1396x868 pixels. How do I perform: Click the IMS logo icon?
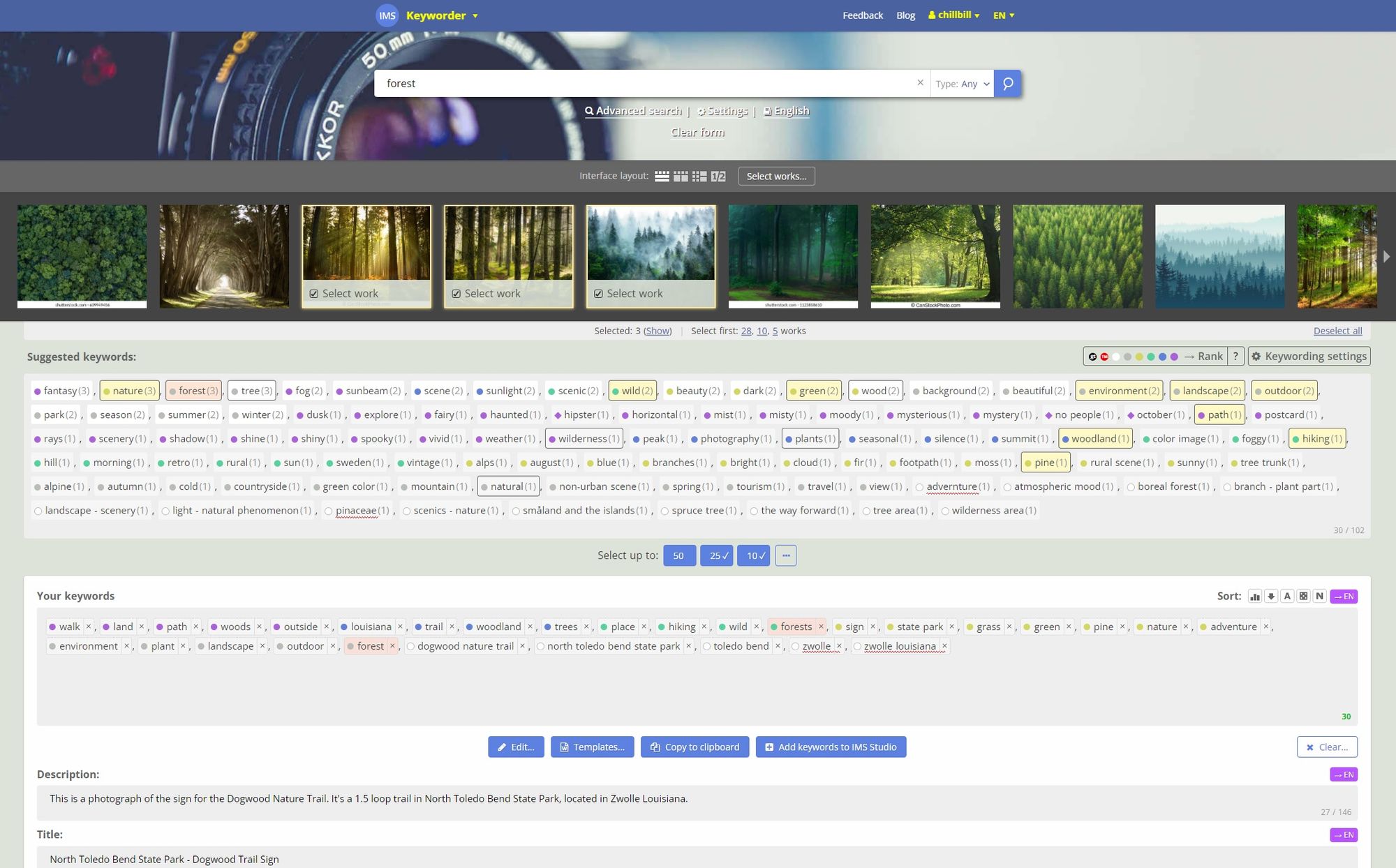tap(387, 15)
